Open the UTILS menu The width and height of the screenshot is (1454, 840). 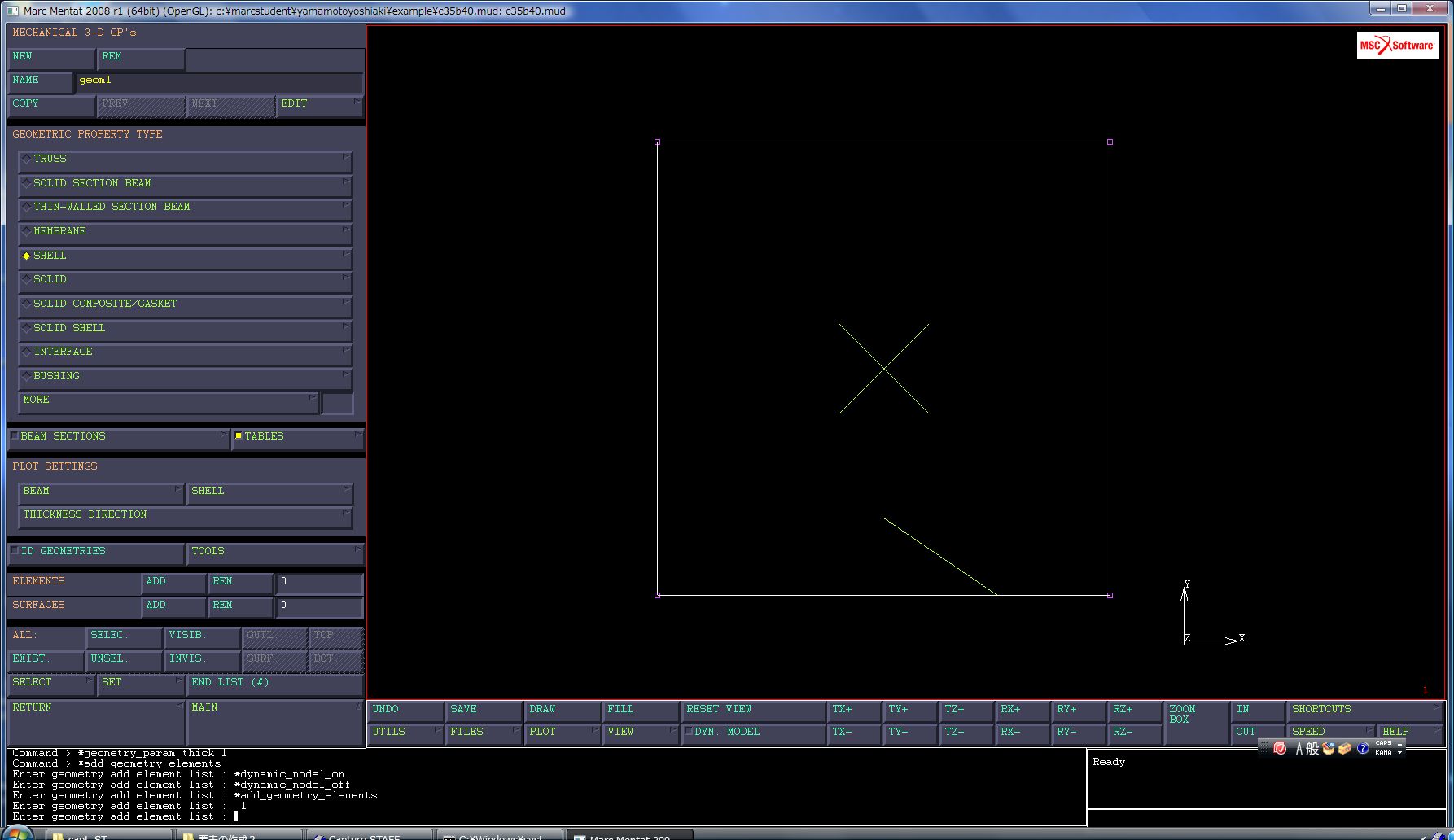[x=405, y=733]
